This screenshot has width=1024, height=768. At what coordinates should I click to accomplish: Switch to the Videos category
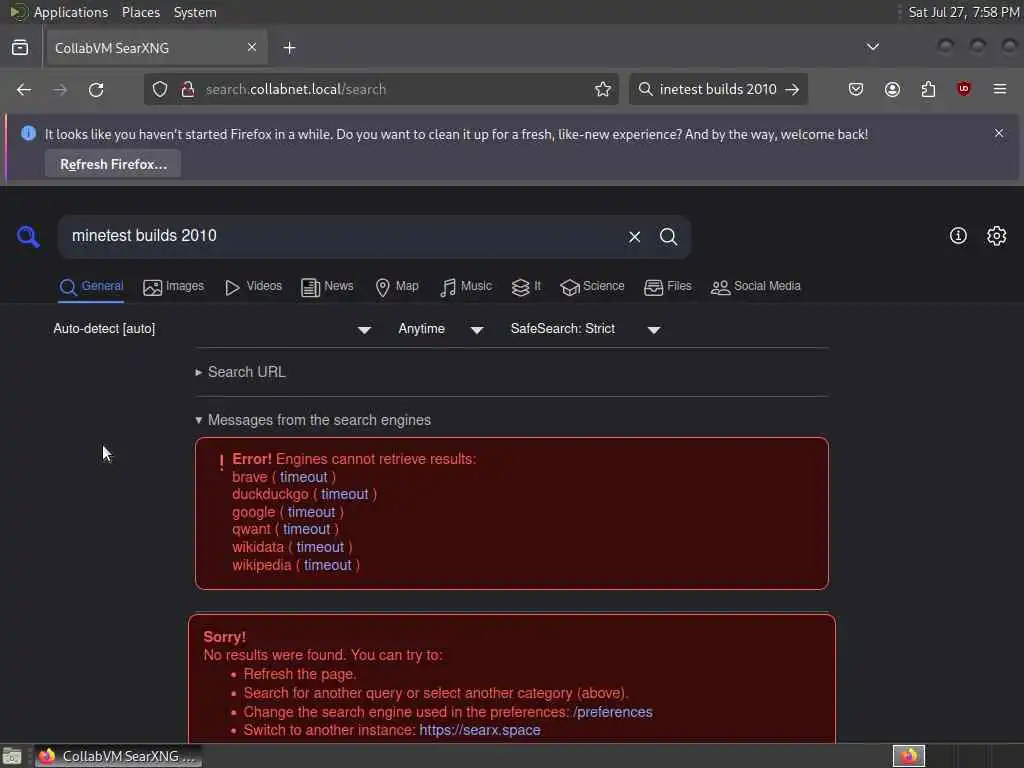pos(253,287)
